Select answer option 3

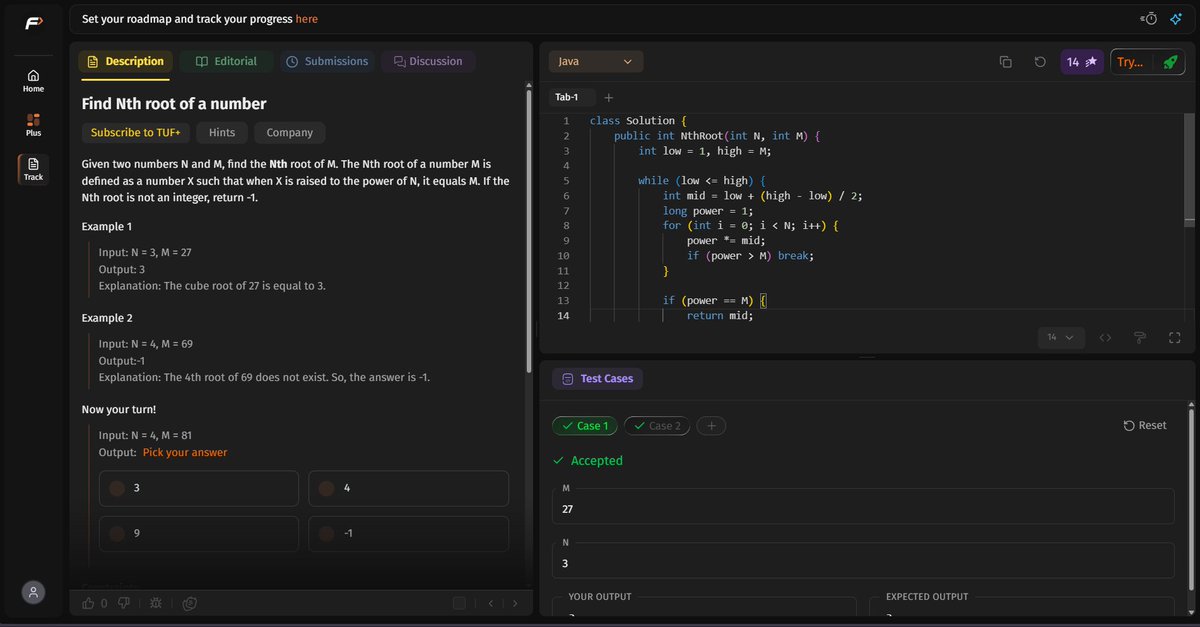[x=199, y=488]
